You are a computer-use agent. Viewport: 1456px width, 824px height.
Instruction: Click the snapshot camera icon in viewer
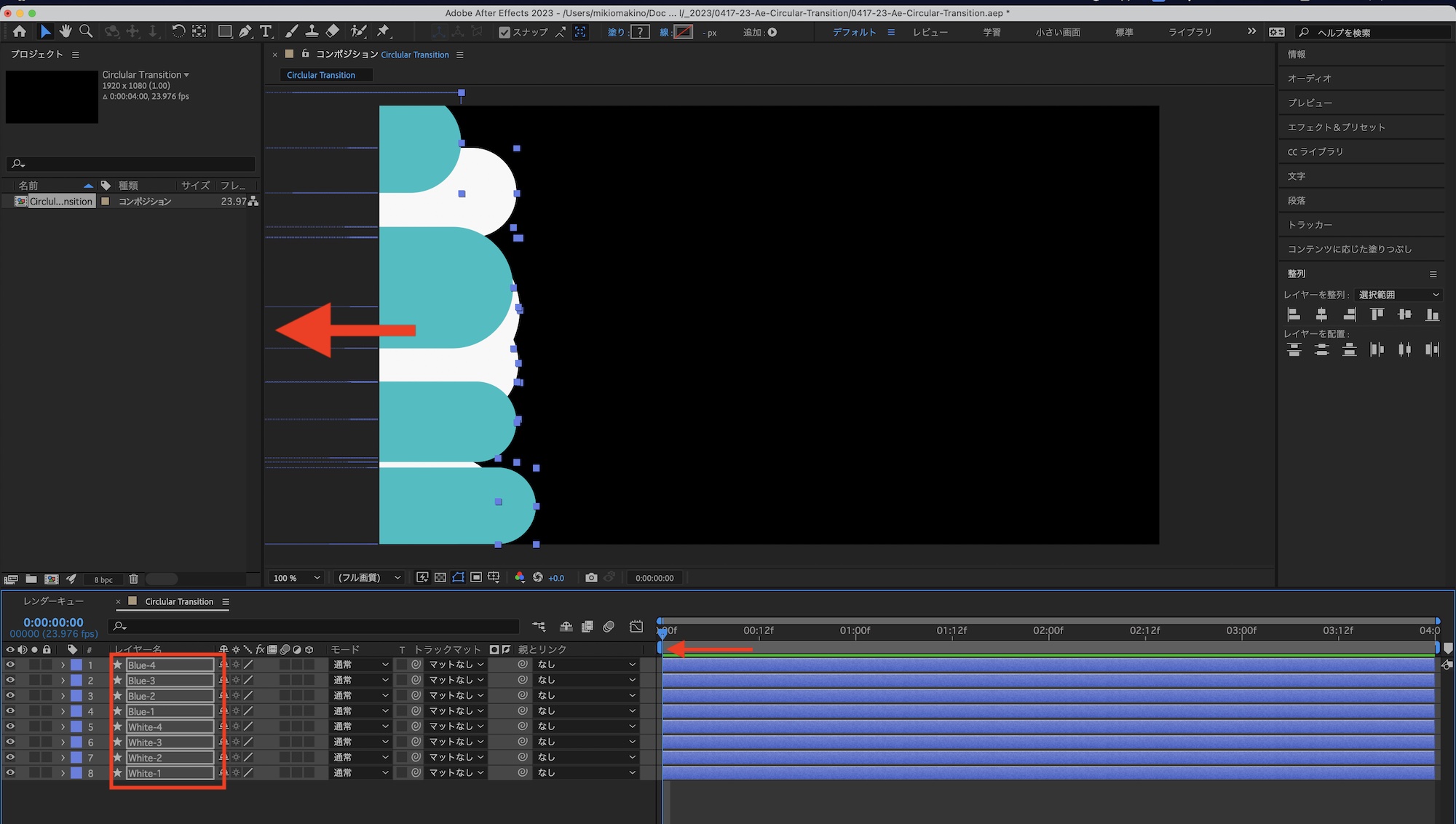click(591, 578)
